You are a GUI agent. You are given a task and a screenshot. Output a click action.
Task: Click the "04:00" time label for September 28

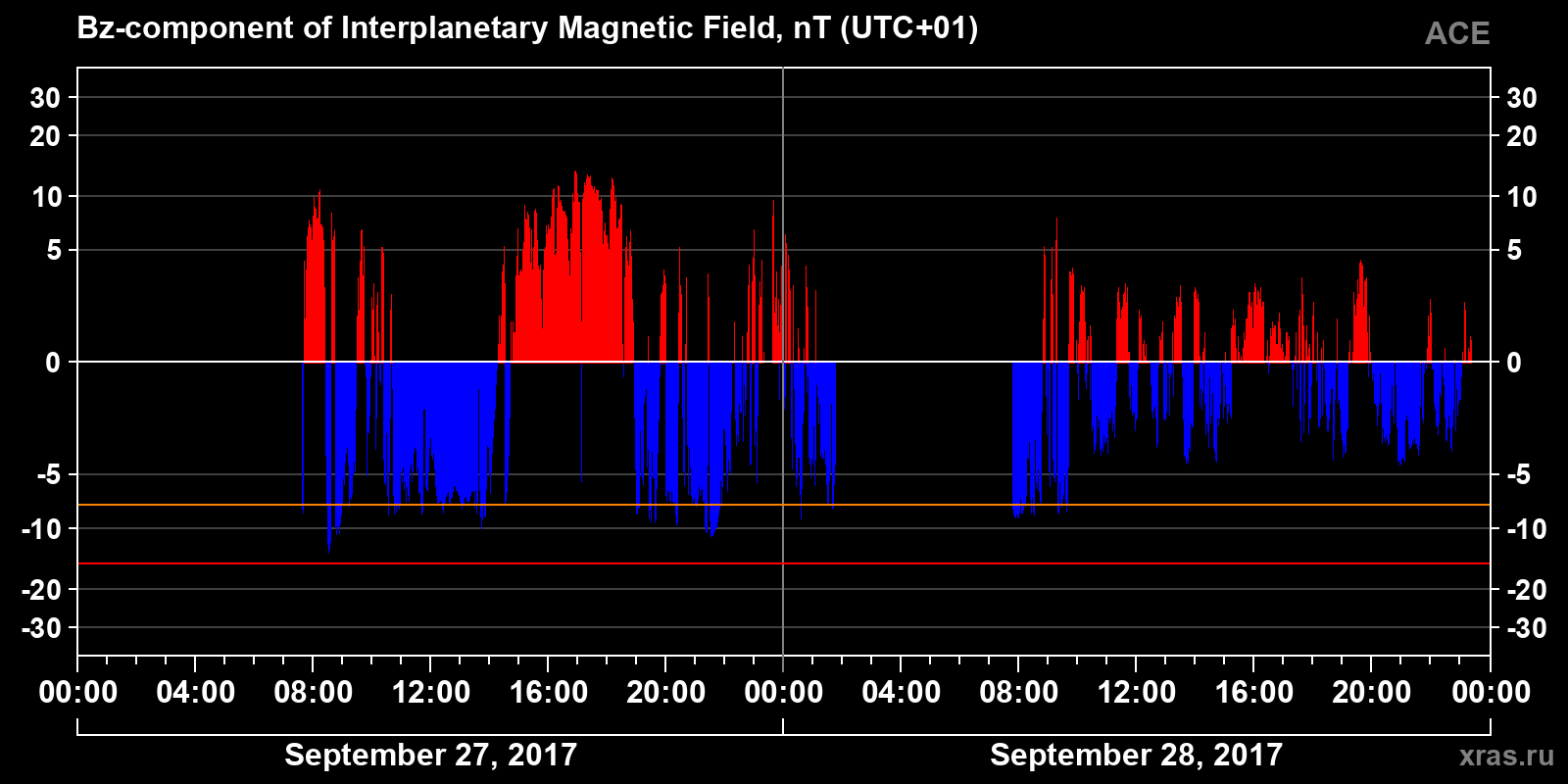click(x=902, y=693)
